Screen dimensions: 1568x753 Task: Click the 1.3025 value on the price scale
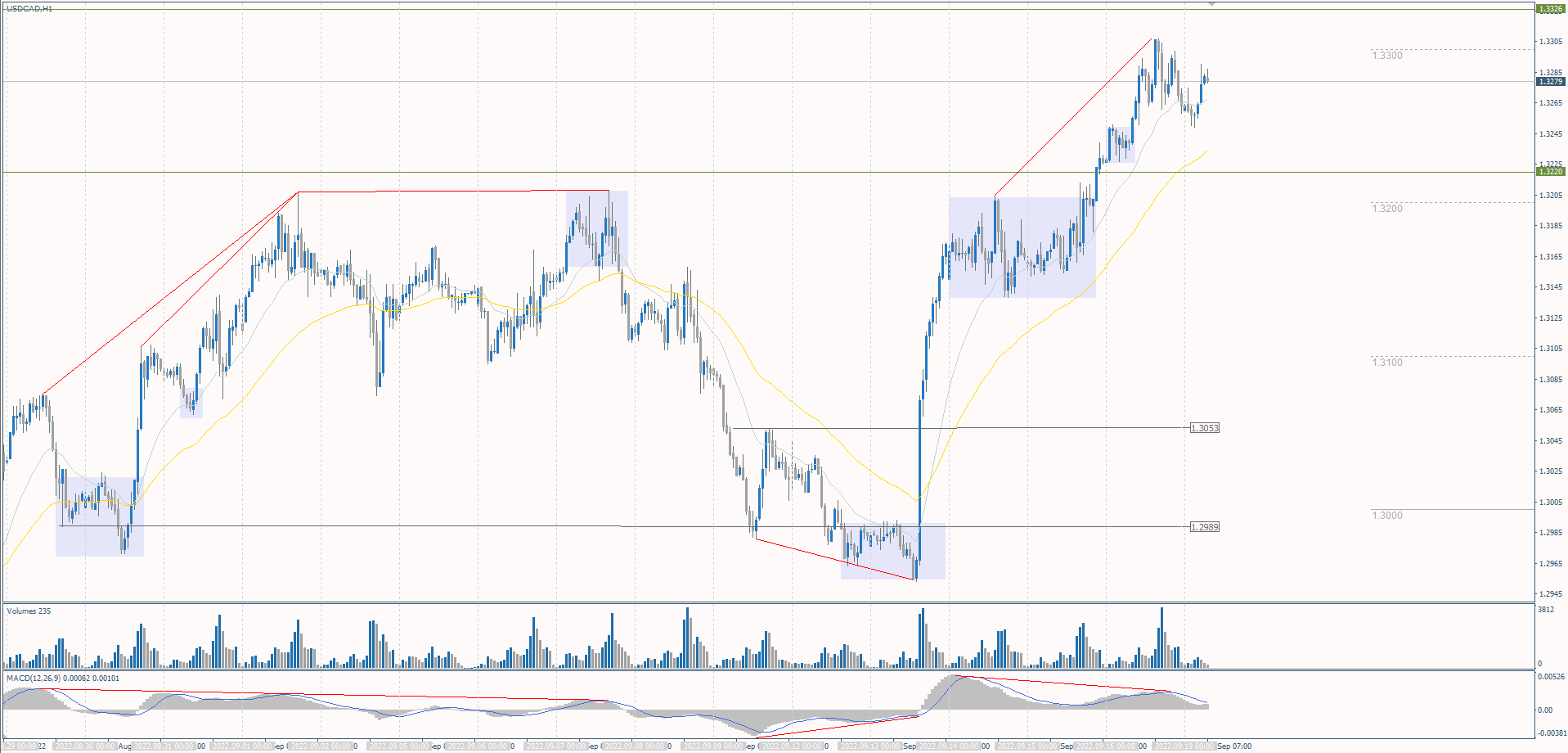pos(1550,471)
